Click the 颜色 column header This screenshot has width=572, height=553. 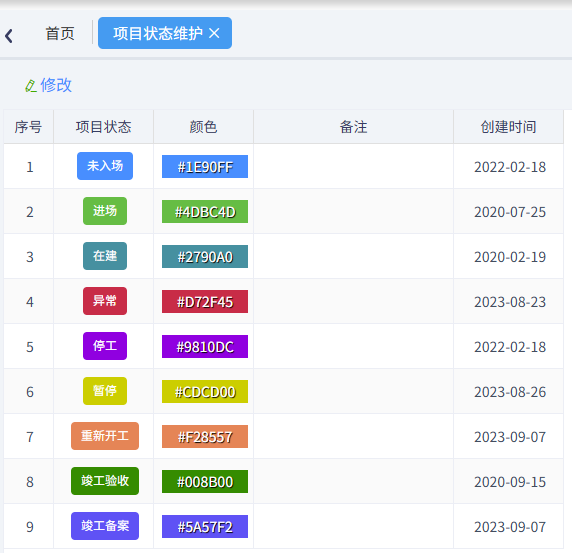(204, 127)
